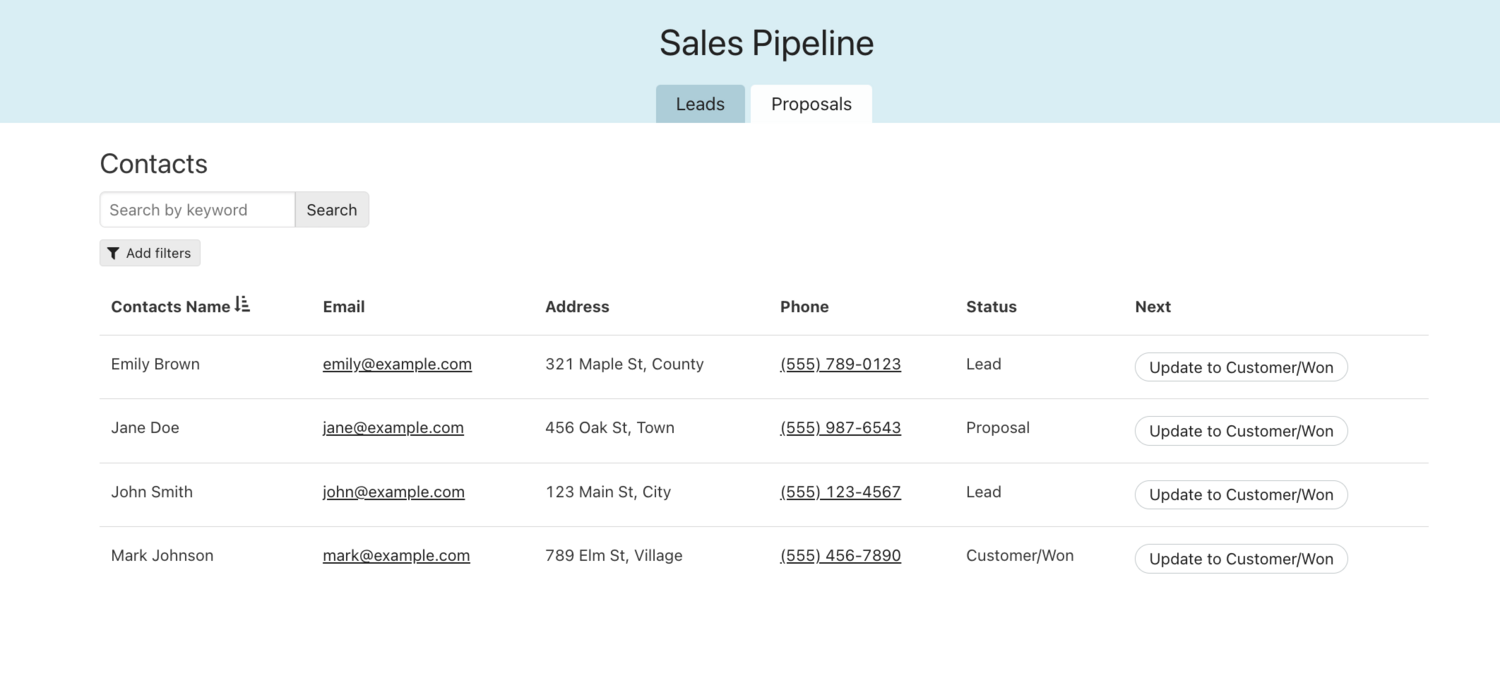Open mark@example.com email link

pyautogui.click(x=396, y=555)
